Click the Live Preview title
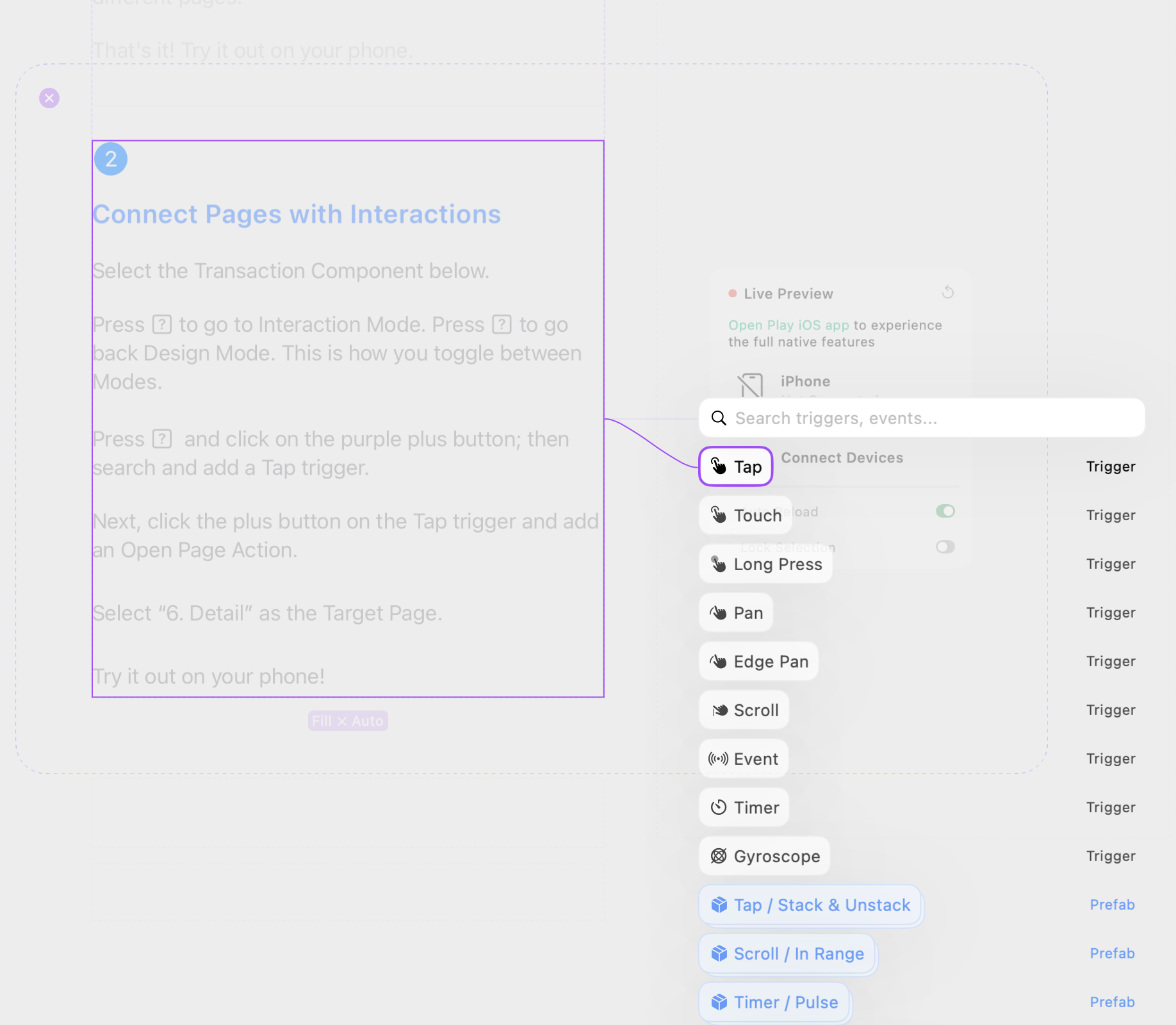 (x=788, y=293)
